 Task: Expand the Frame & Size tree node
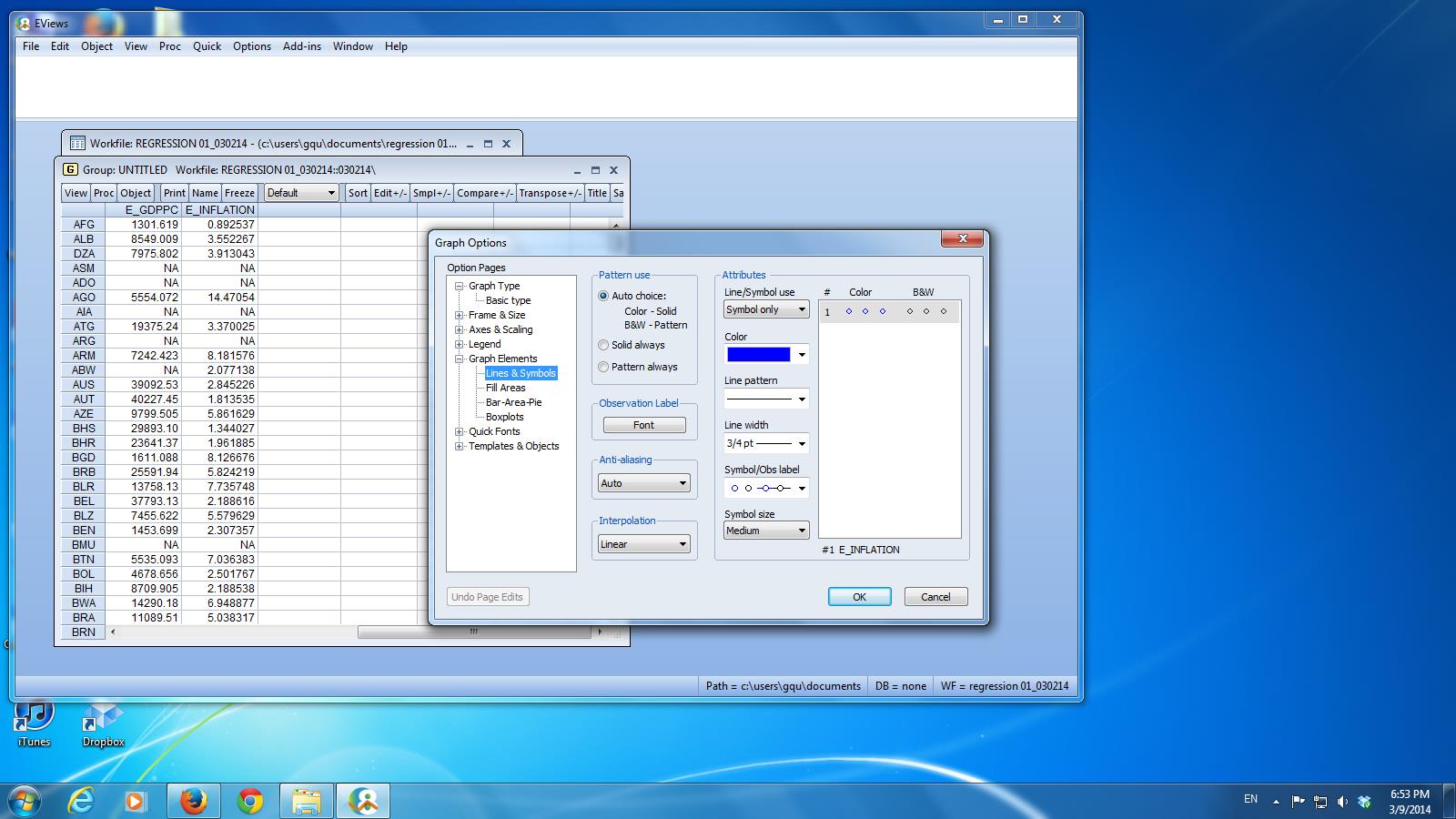click(x=460, y=315)
